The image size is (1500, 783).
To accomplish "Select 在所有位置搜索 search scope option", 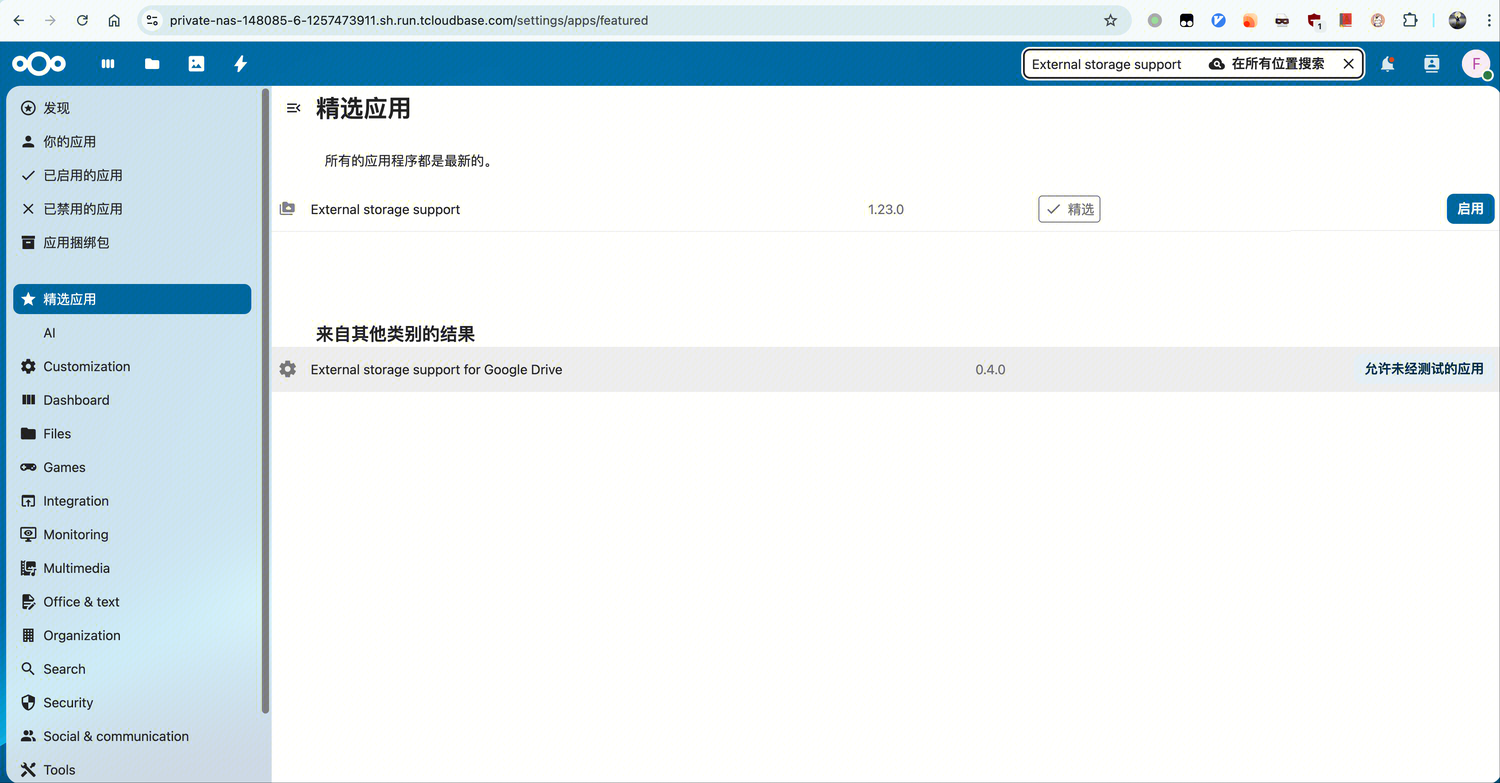I will click(x=1267, y=64).
